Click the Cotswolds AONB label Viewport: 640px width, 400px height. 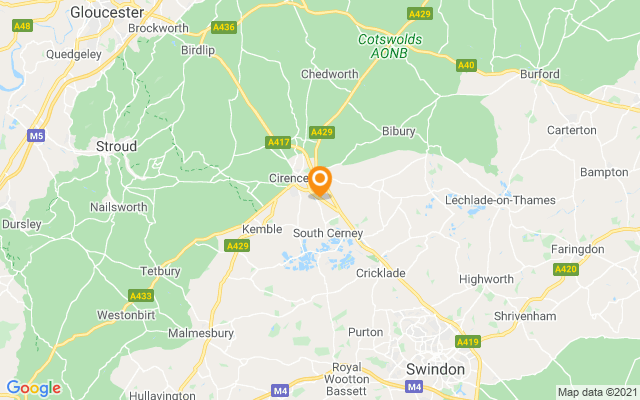[390, 46]
